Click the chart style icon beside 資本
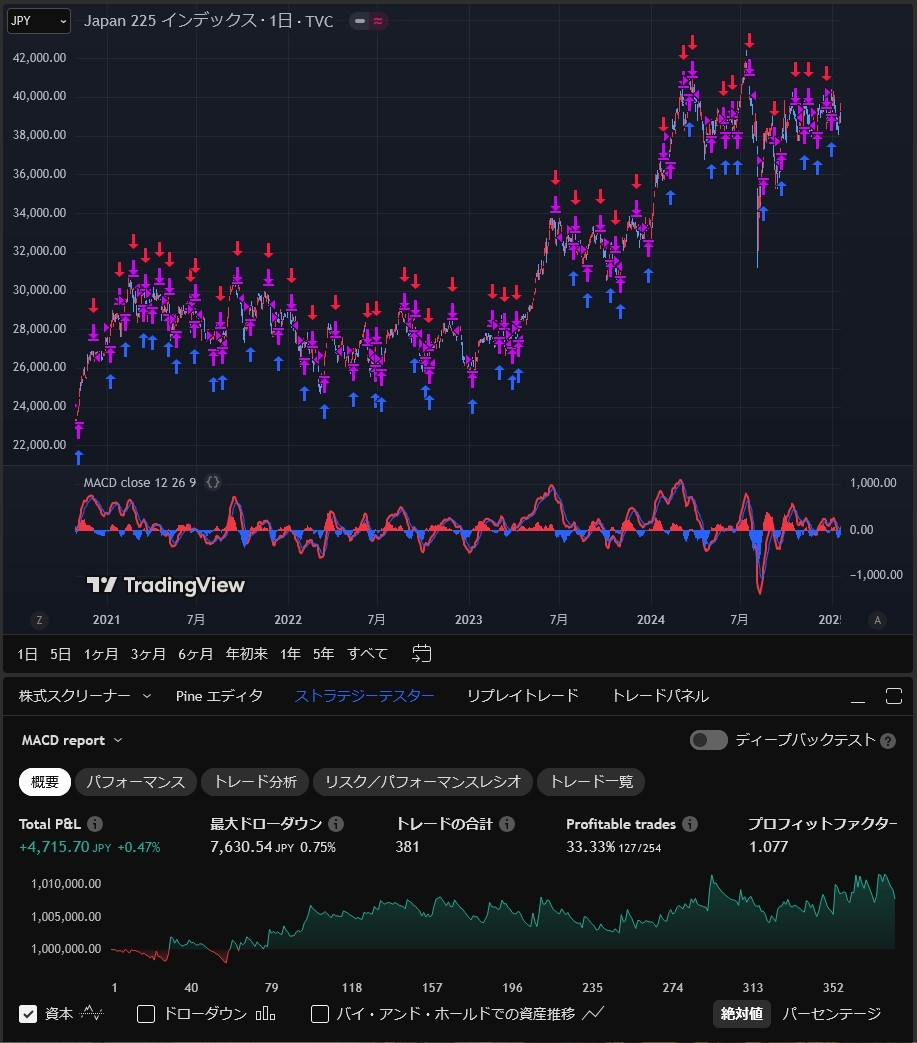Viewport: 917px width, 1043px height. tap(92, 1013)
